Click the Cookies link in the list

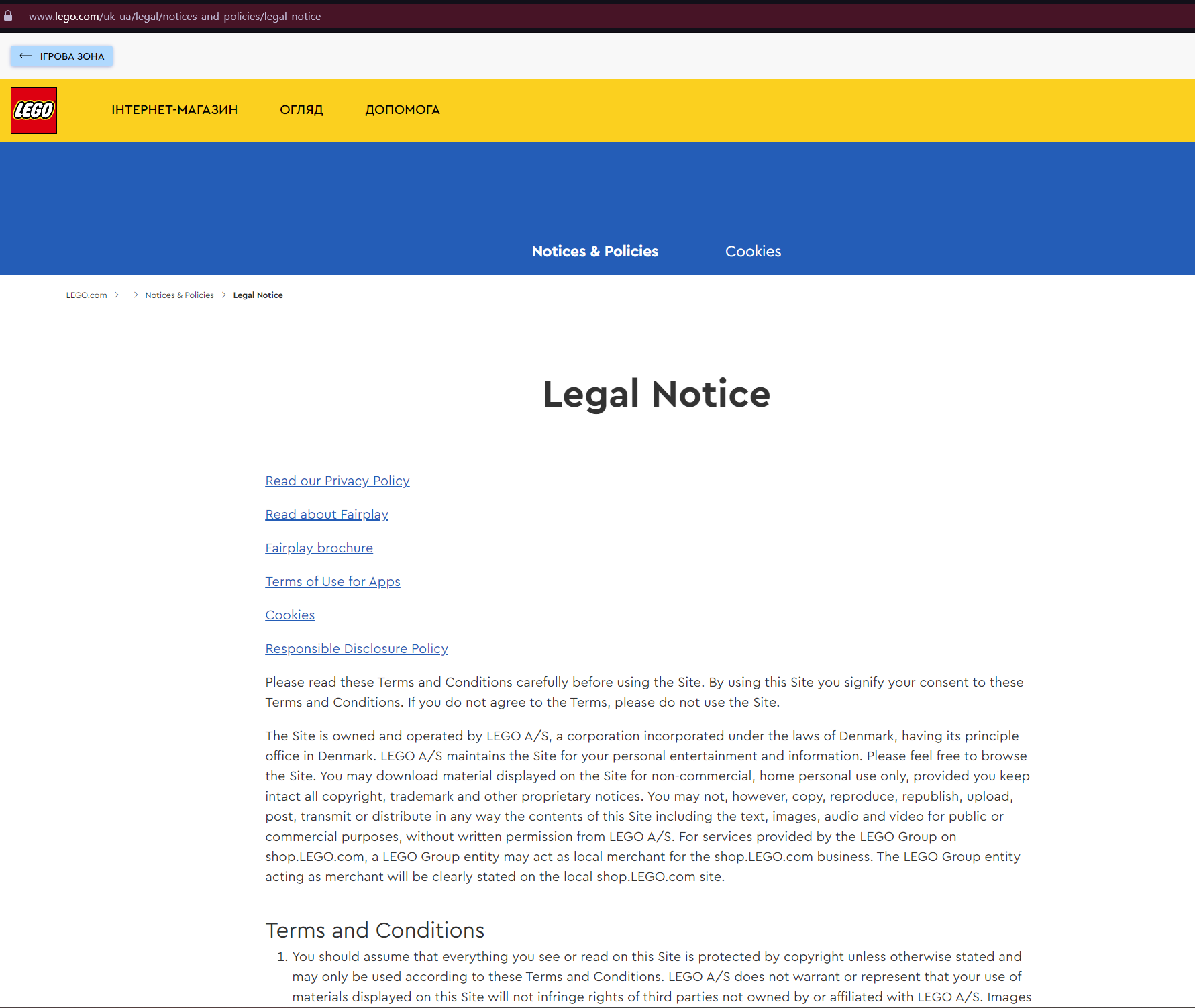tap(290, 615)
